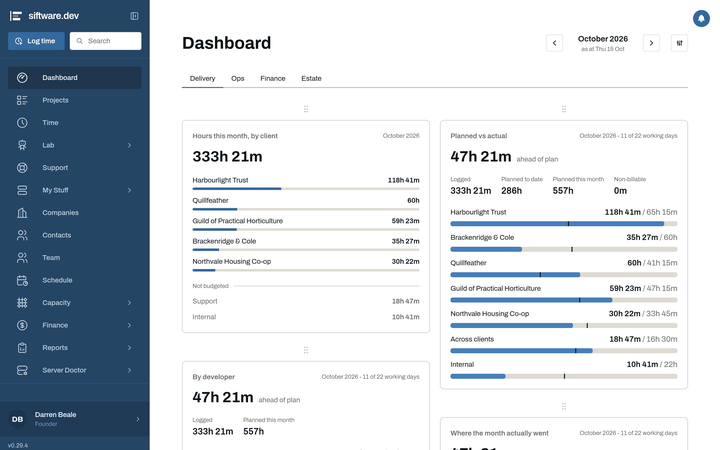Click the October 2026 date label

click(x=602, y=39)
